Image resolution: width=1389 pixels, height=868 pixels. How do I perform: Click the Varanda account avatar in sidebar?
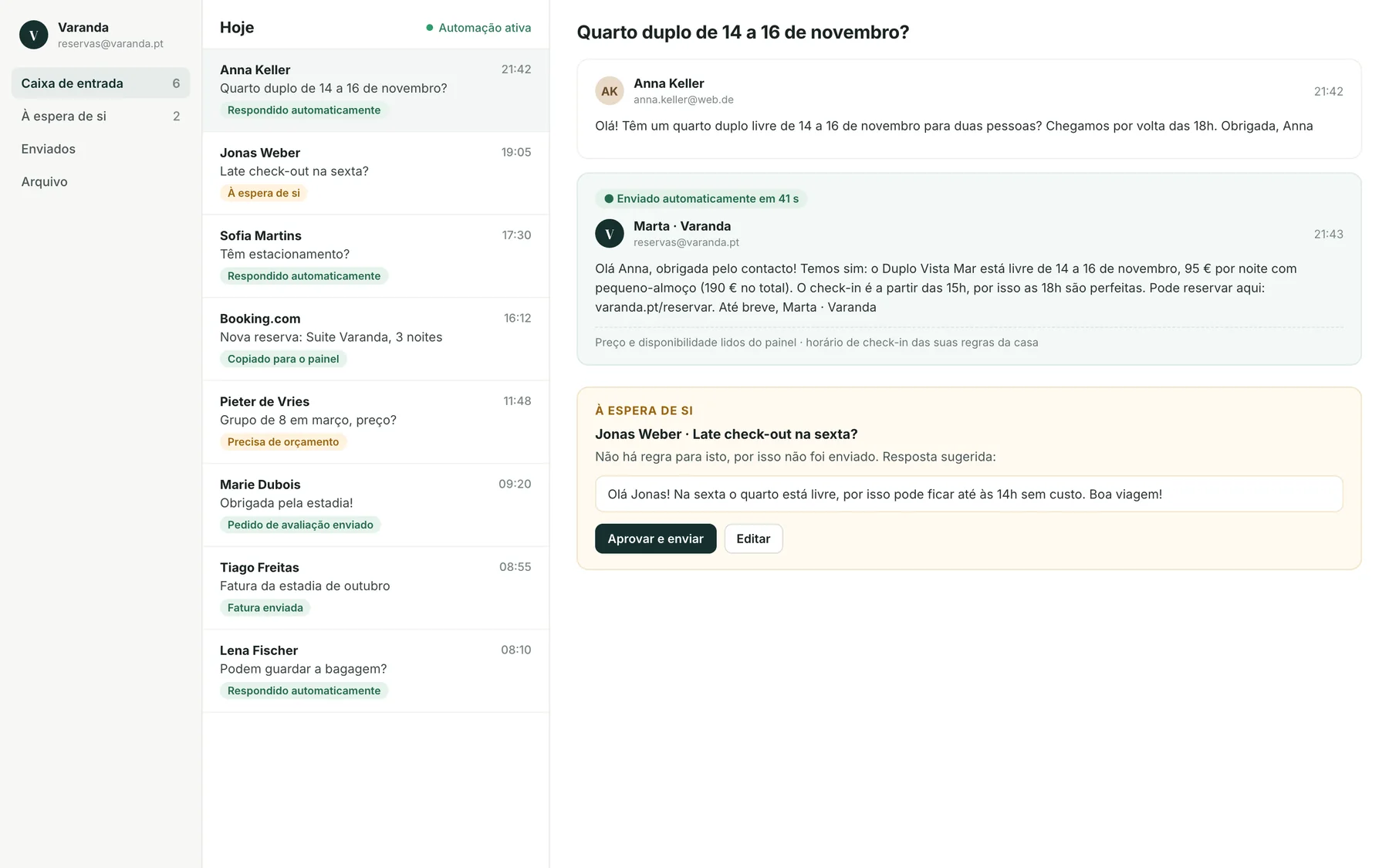coord(34,35)
